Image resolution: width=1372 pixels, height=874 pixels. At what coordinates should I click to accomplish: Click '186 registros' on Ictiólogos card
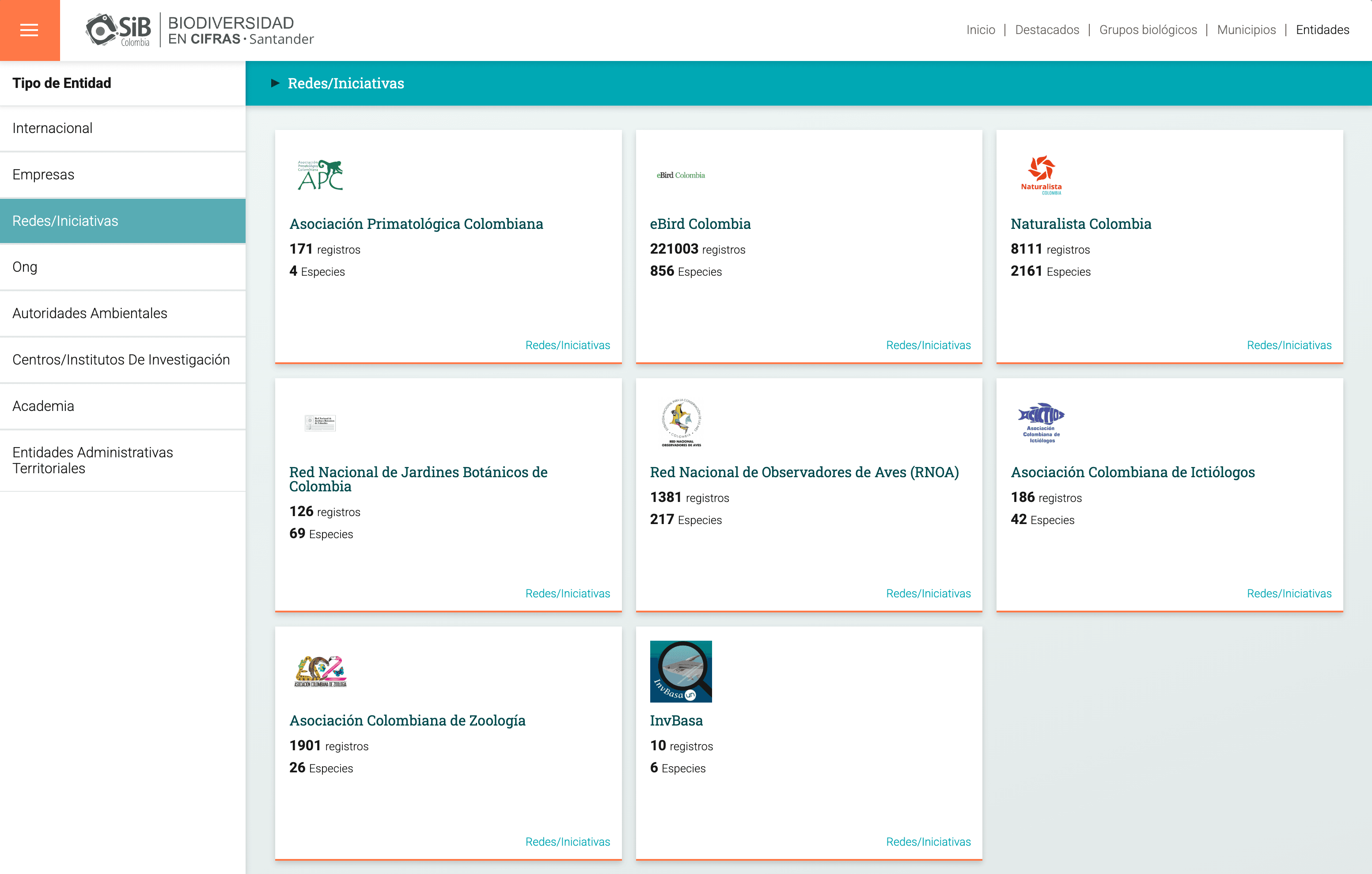pos(1046,498)
